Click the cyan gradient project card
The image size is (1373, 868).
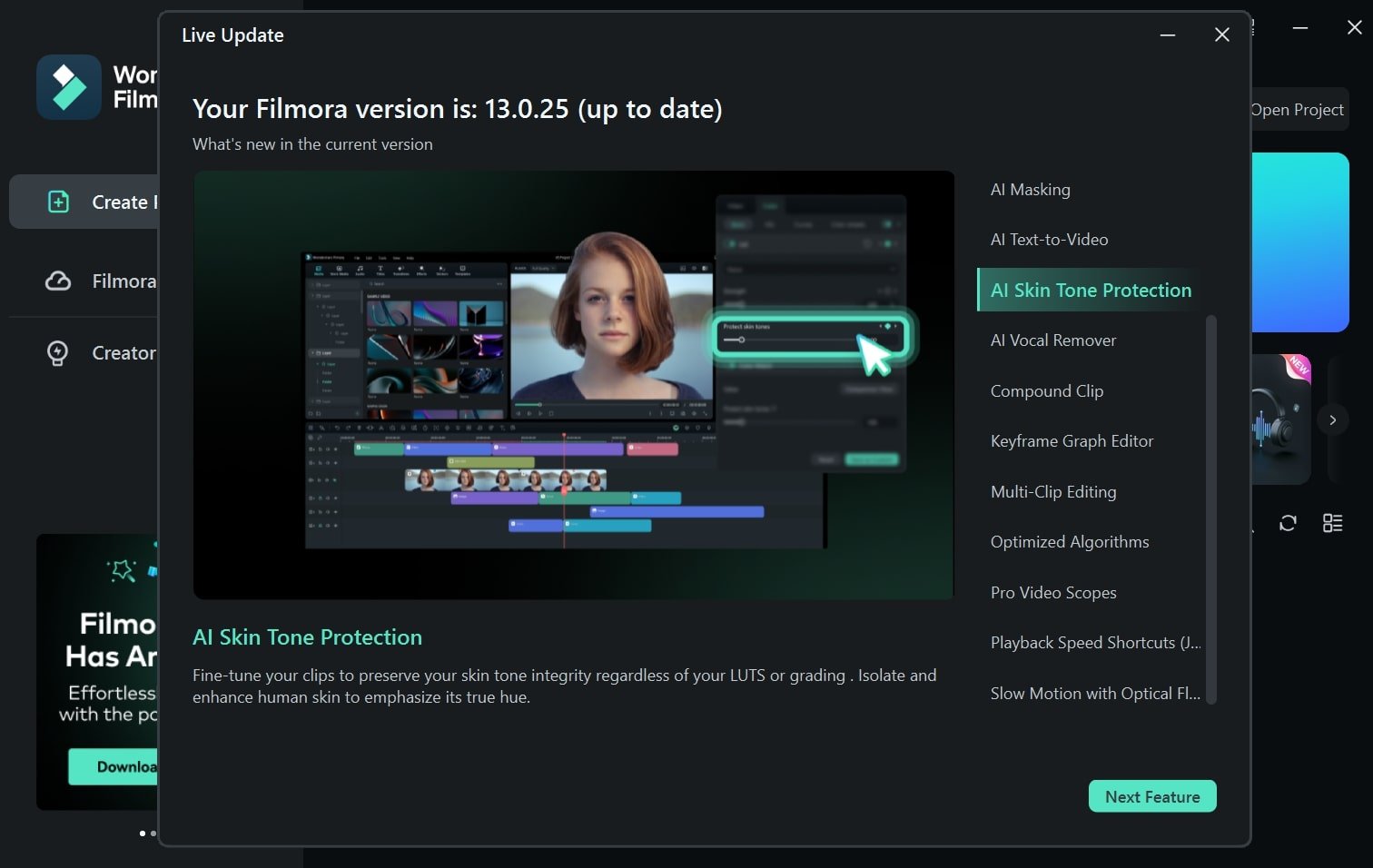[x=1300, y=242]
